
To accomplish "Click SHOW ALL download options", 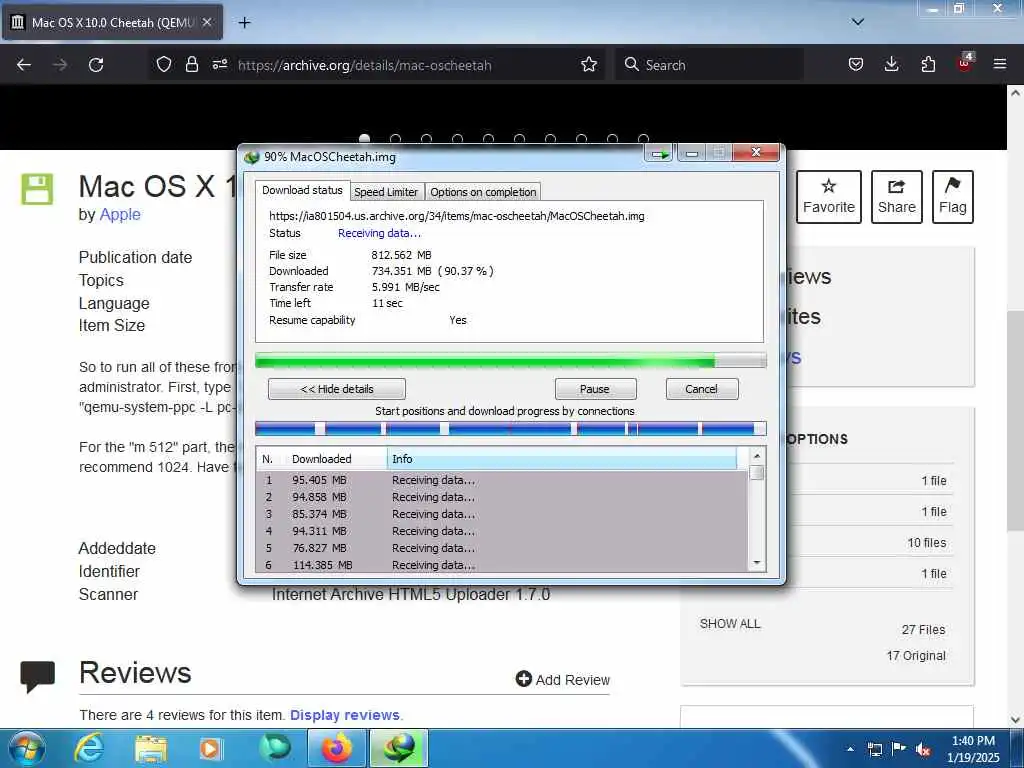I will point(730,624).
